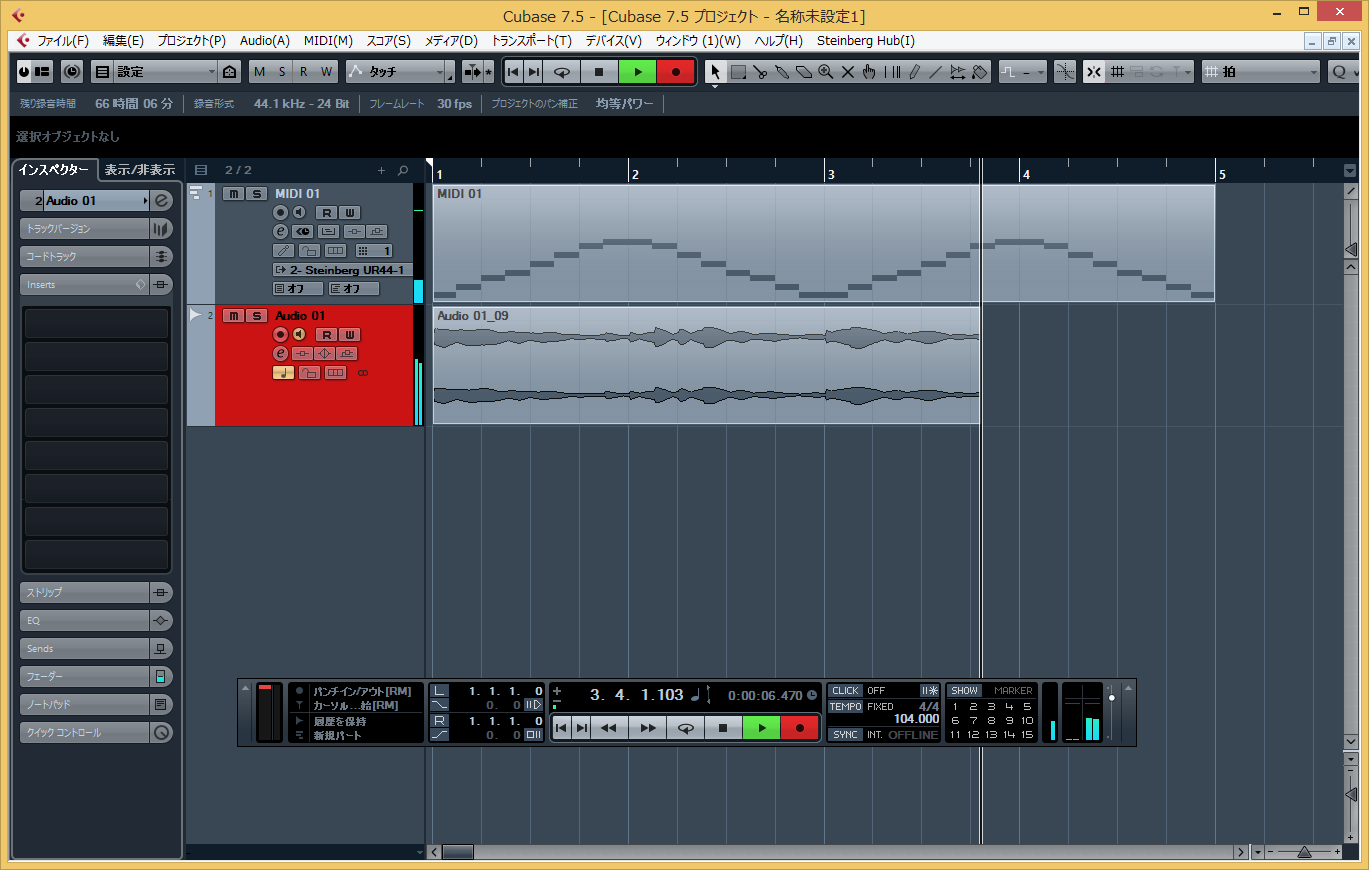Viewport: 1369px width, 870px height.
Task: Record-enable the MIDI 01 track
Action: pyautogui.click(x=281, y=212)
